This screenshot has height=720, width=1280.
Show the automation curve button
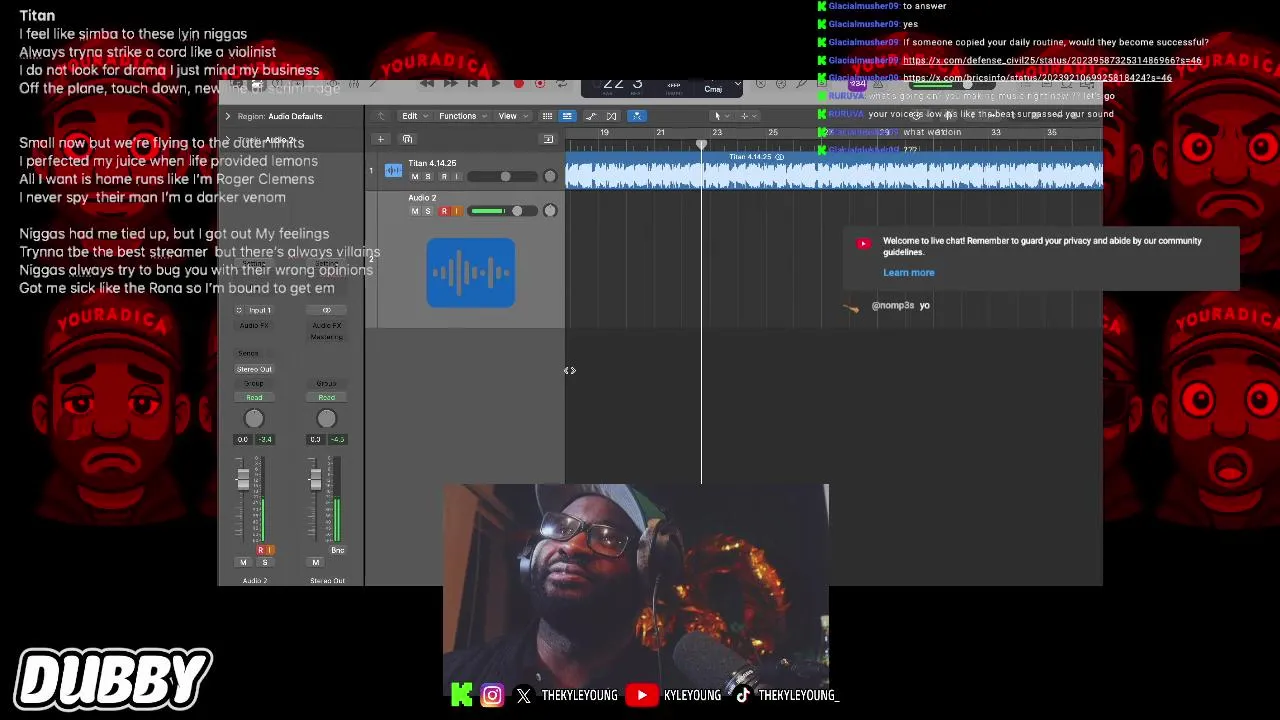click(591, 116)
